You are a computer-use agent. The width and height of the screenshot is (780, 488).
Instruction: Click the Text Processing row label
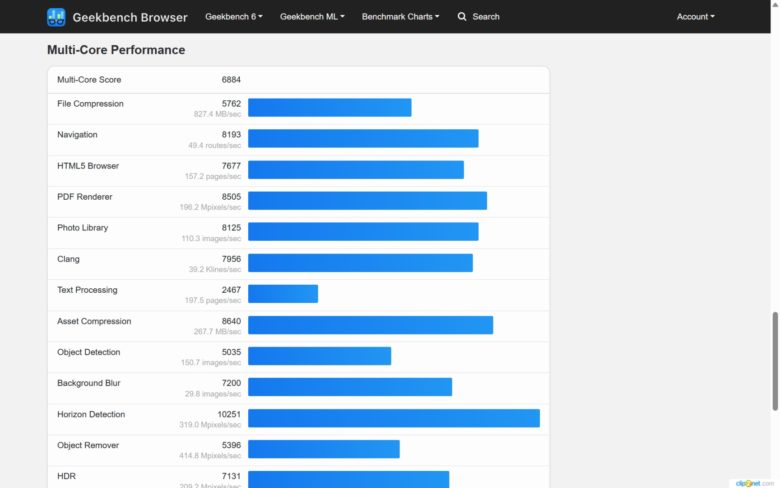coord(87,290)
